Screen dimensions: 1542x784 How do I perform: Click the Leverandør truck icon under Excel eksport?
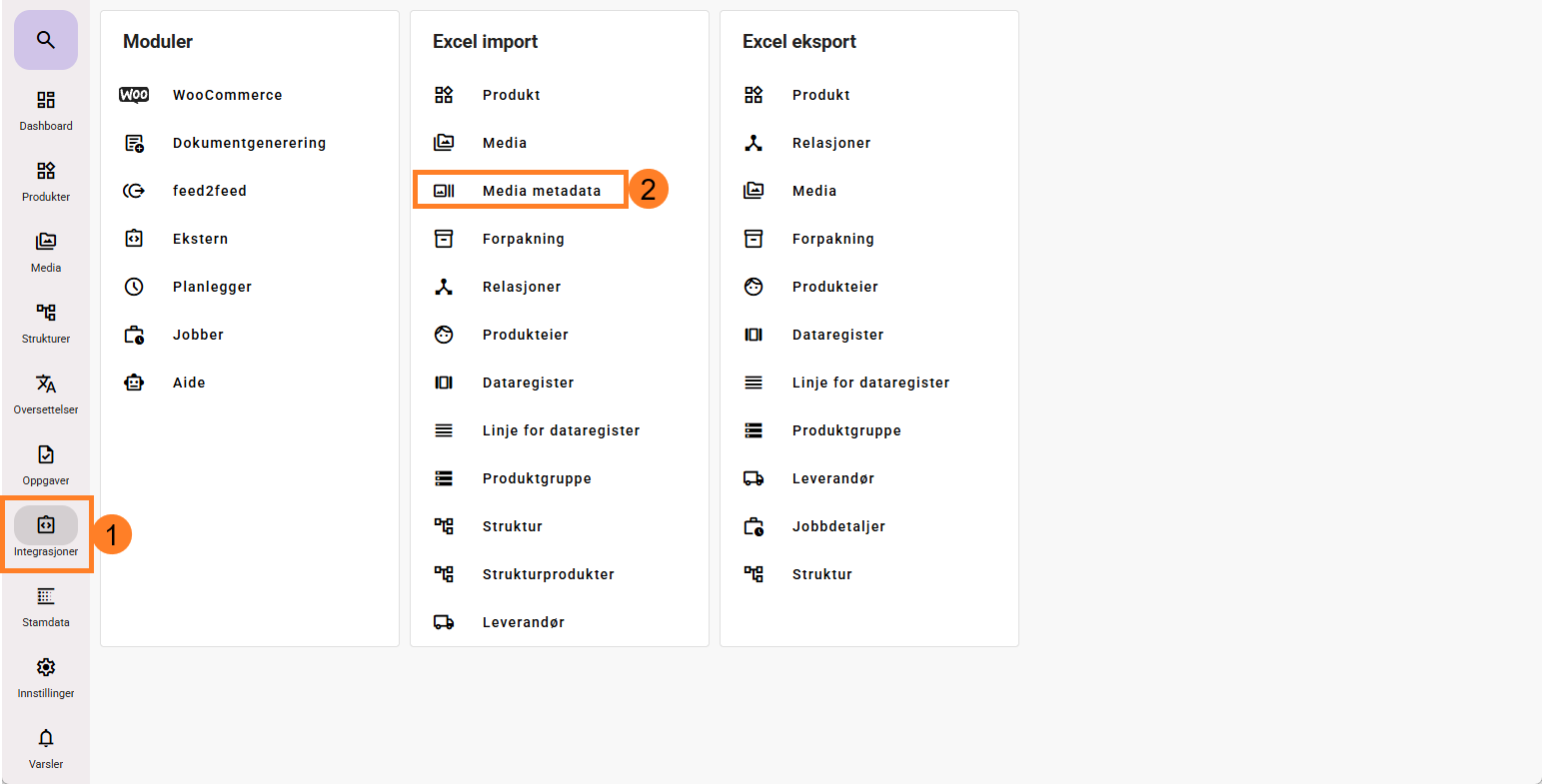754,478
